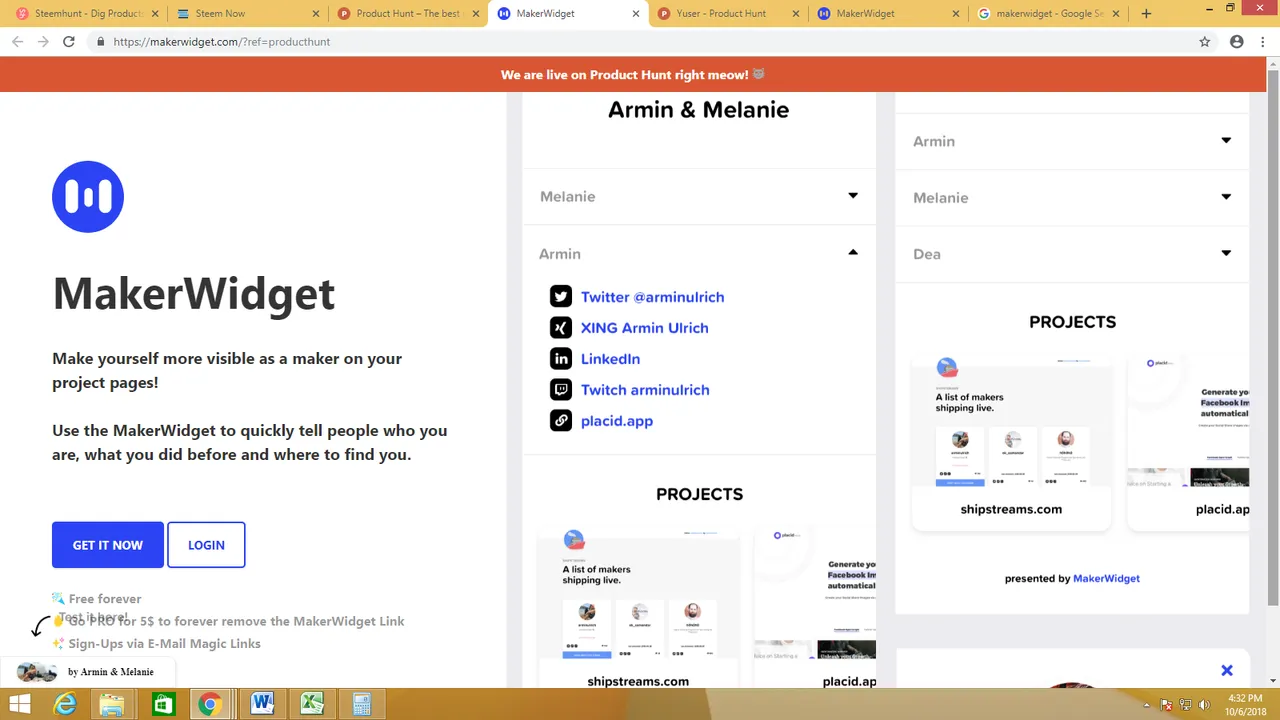The image size is (1280, 720).
Task: Switch to Chrome in the taskbar
Action: 209,705
